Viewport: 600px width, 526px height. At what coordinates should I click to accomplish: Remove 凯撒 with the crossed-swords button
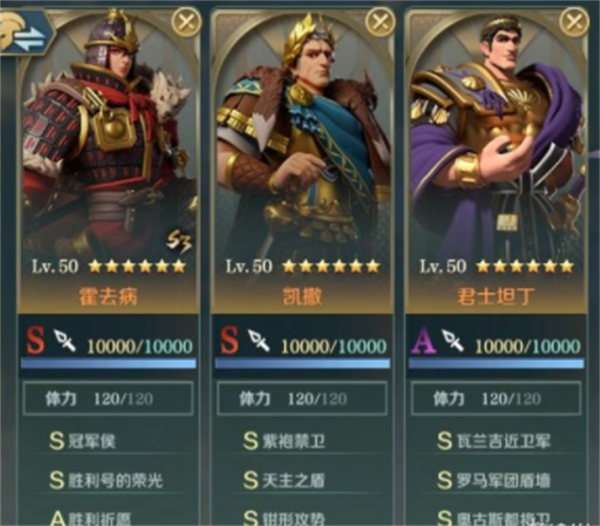[x=380, y=22]
